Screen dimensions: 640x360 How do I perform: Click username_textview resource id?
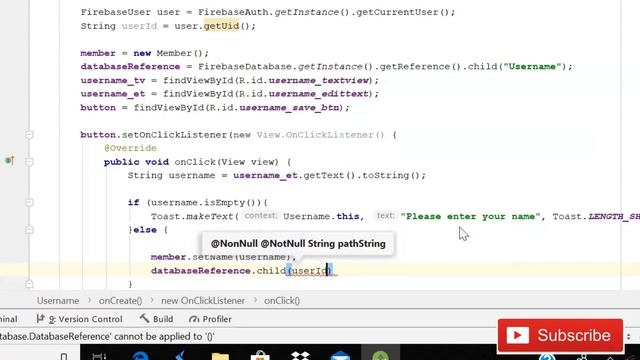[318, 80]
